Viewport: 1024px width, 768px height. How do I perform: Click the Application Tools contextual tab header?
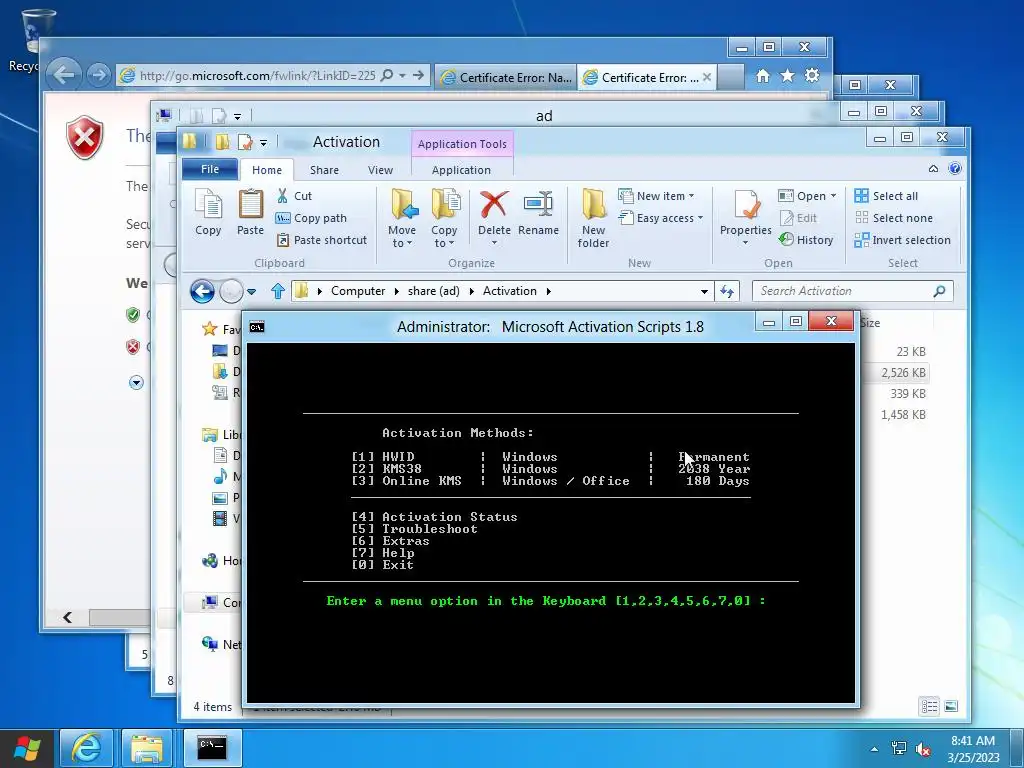click(x=462, y=144)
